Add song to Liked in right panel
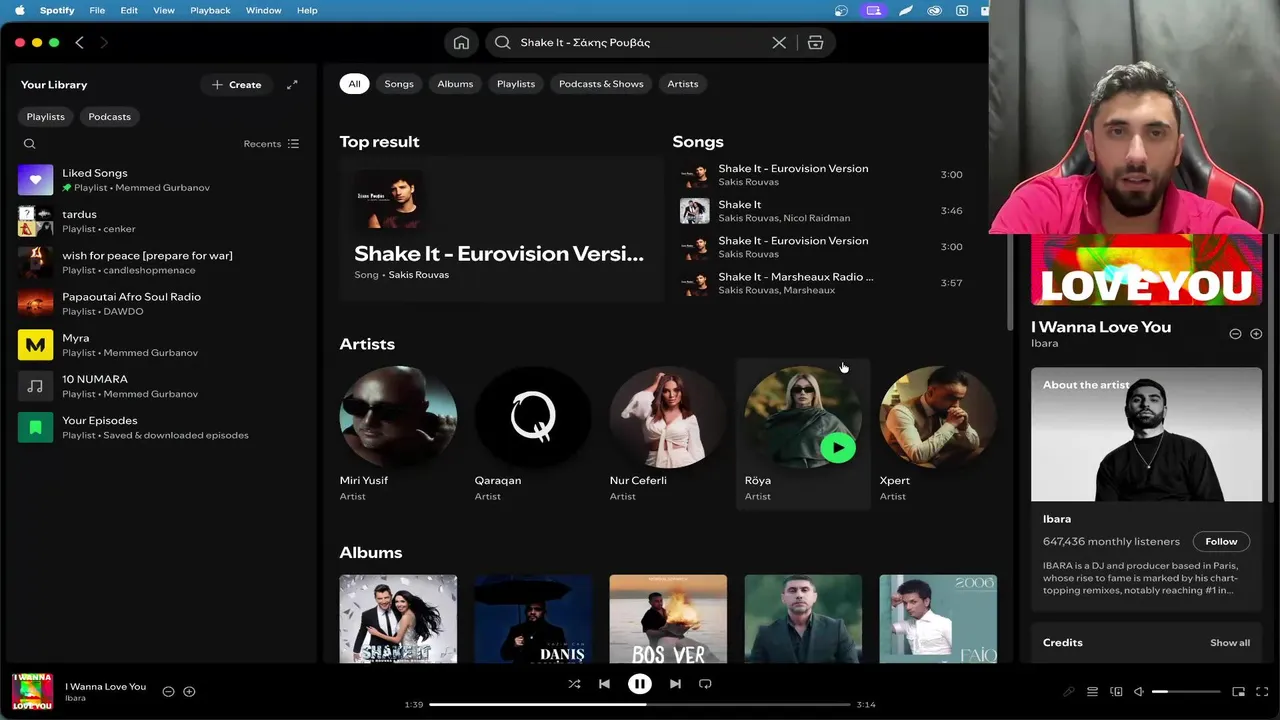The image size is (1280, 720). [1256, 334]
